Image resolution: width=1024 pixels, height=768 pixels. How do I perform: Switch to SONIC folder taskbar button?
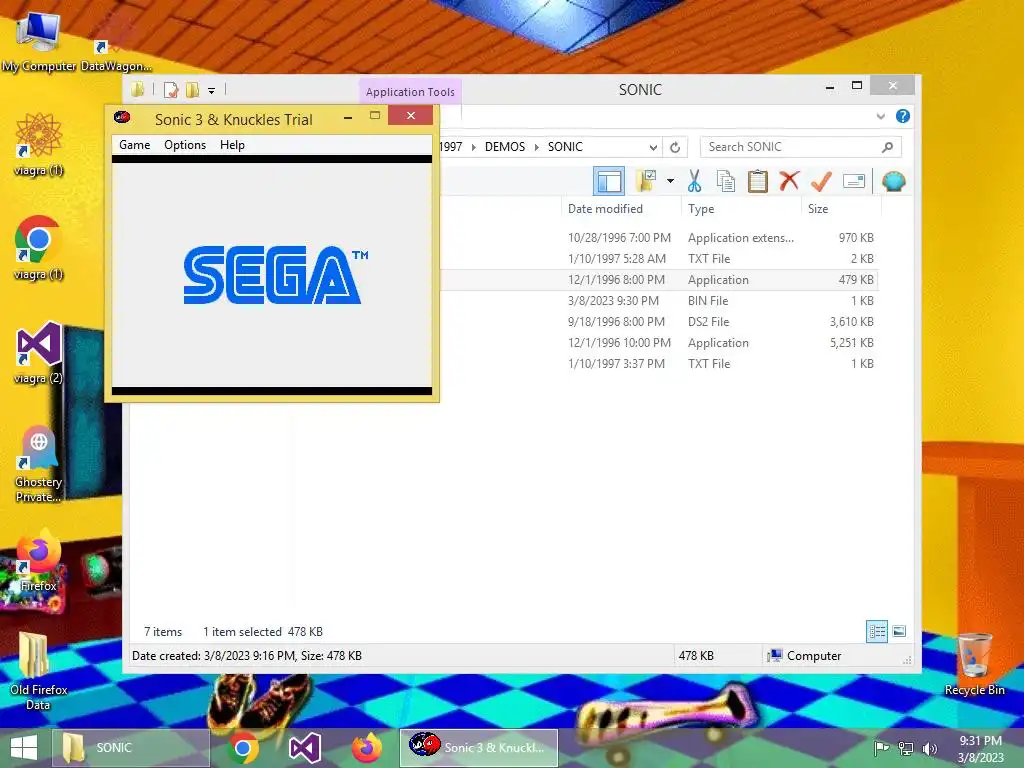131,748
